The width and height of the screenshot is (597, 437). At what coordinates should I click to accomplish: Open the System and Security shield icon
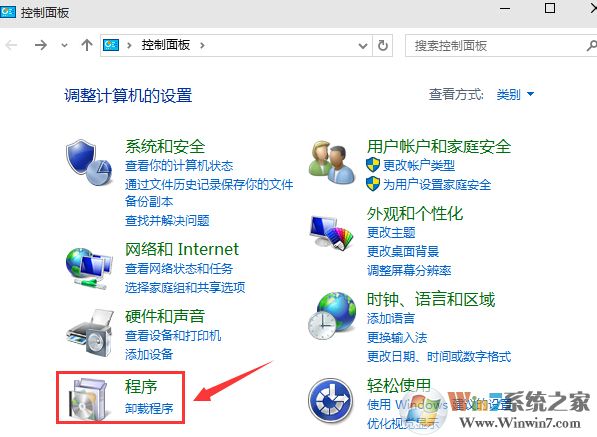coord(89,163)
